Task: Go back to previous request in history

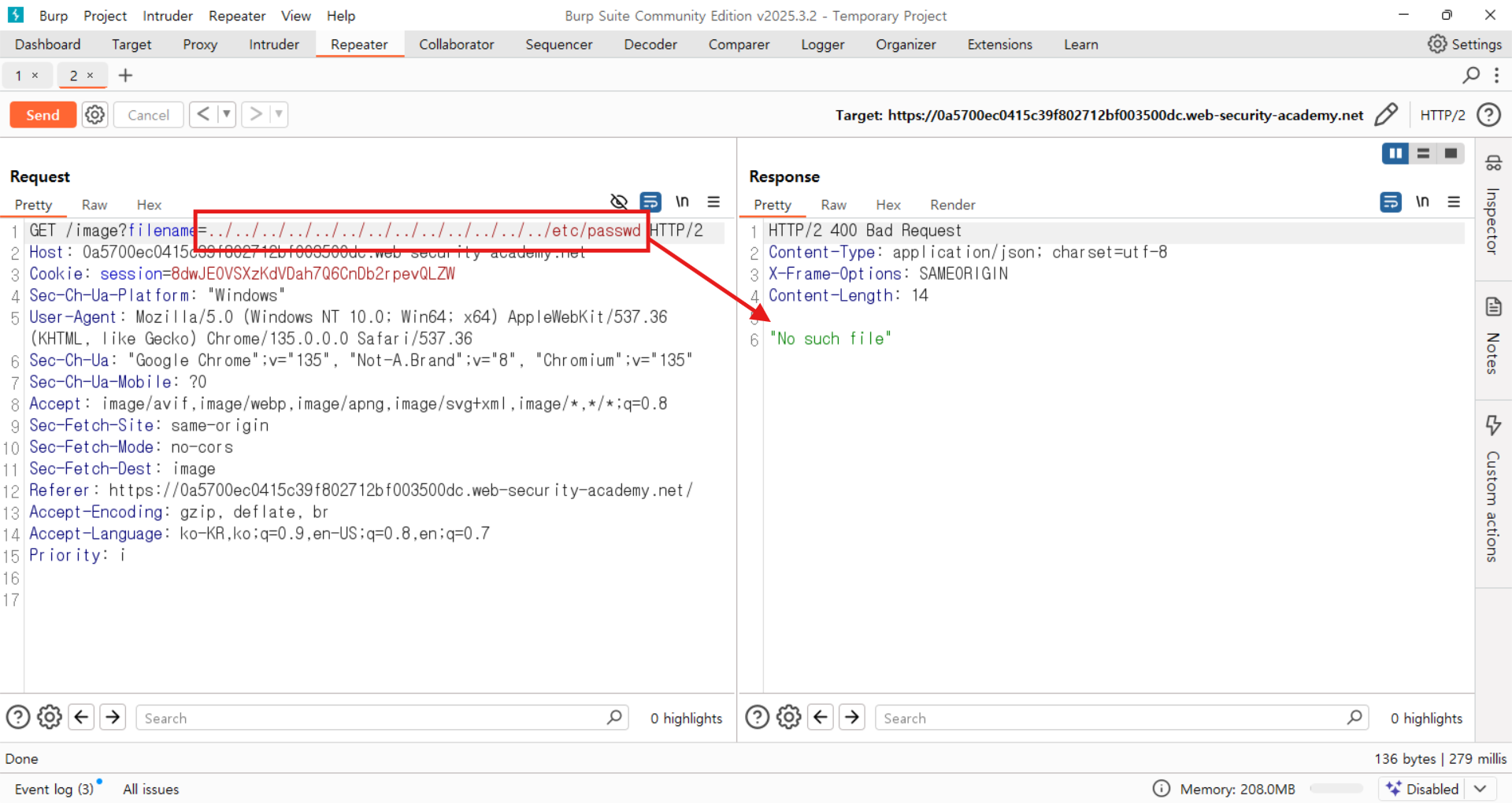Action: (x=203, y=115)
